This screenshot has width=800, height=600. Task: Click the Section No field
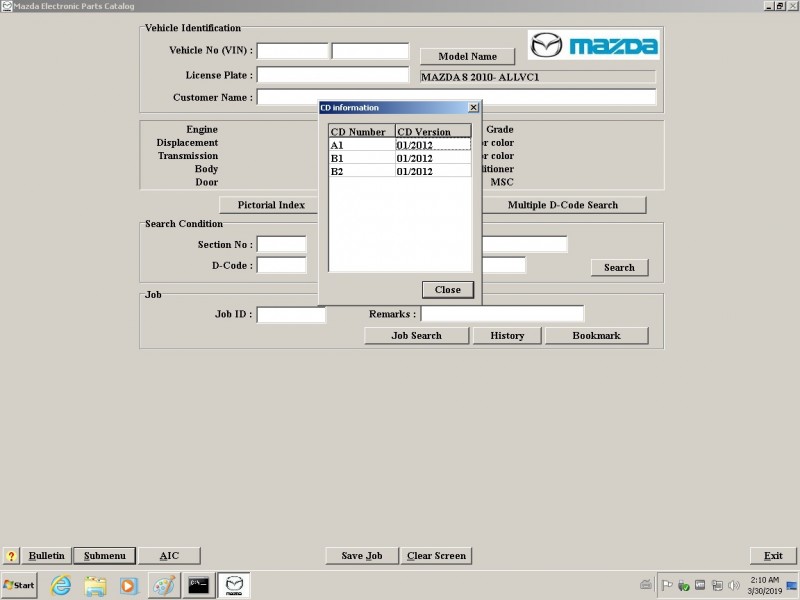pos(281,244)
